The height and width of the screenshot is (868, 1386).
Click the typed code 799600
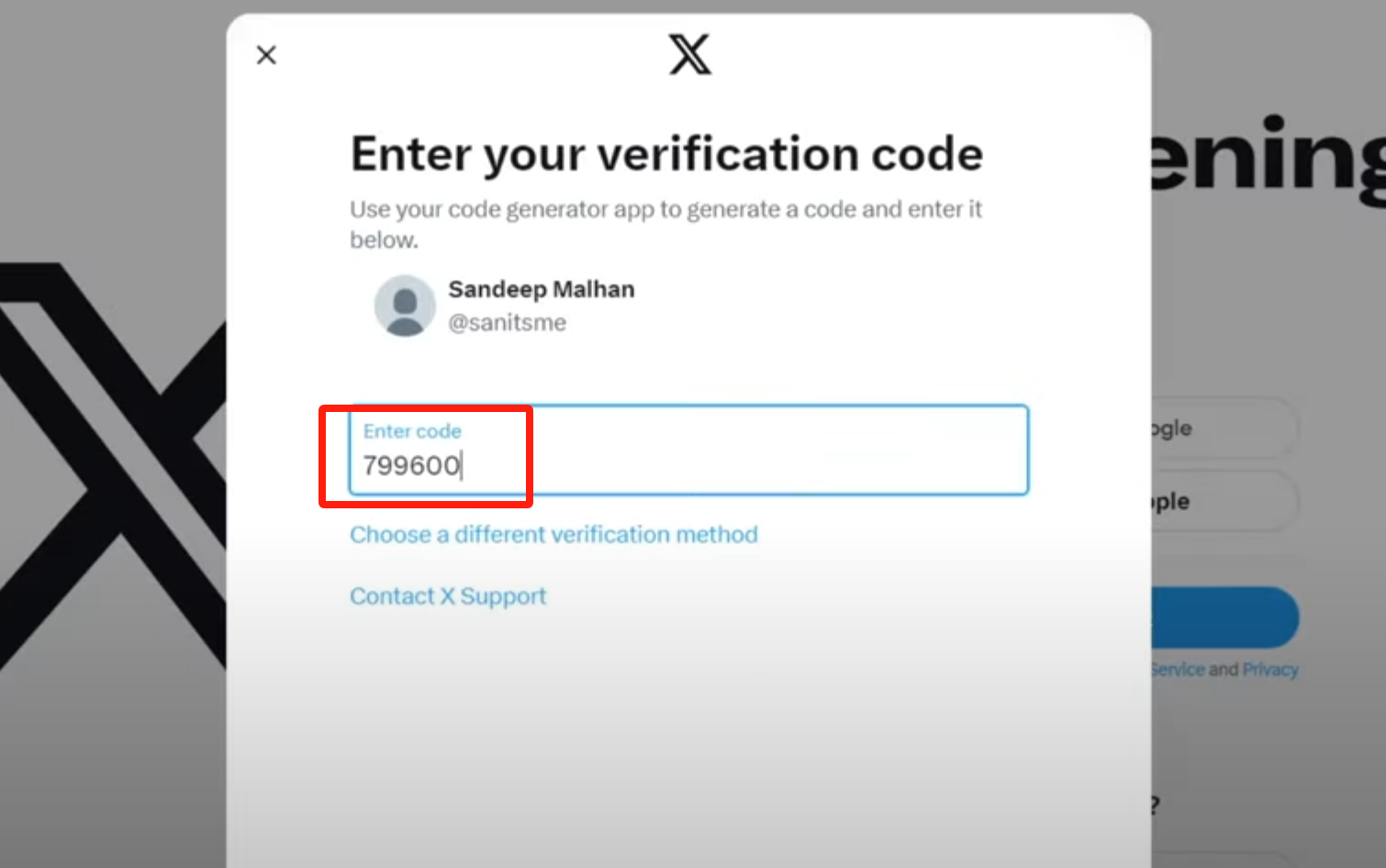click(x=410, y=466)
